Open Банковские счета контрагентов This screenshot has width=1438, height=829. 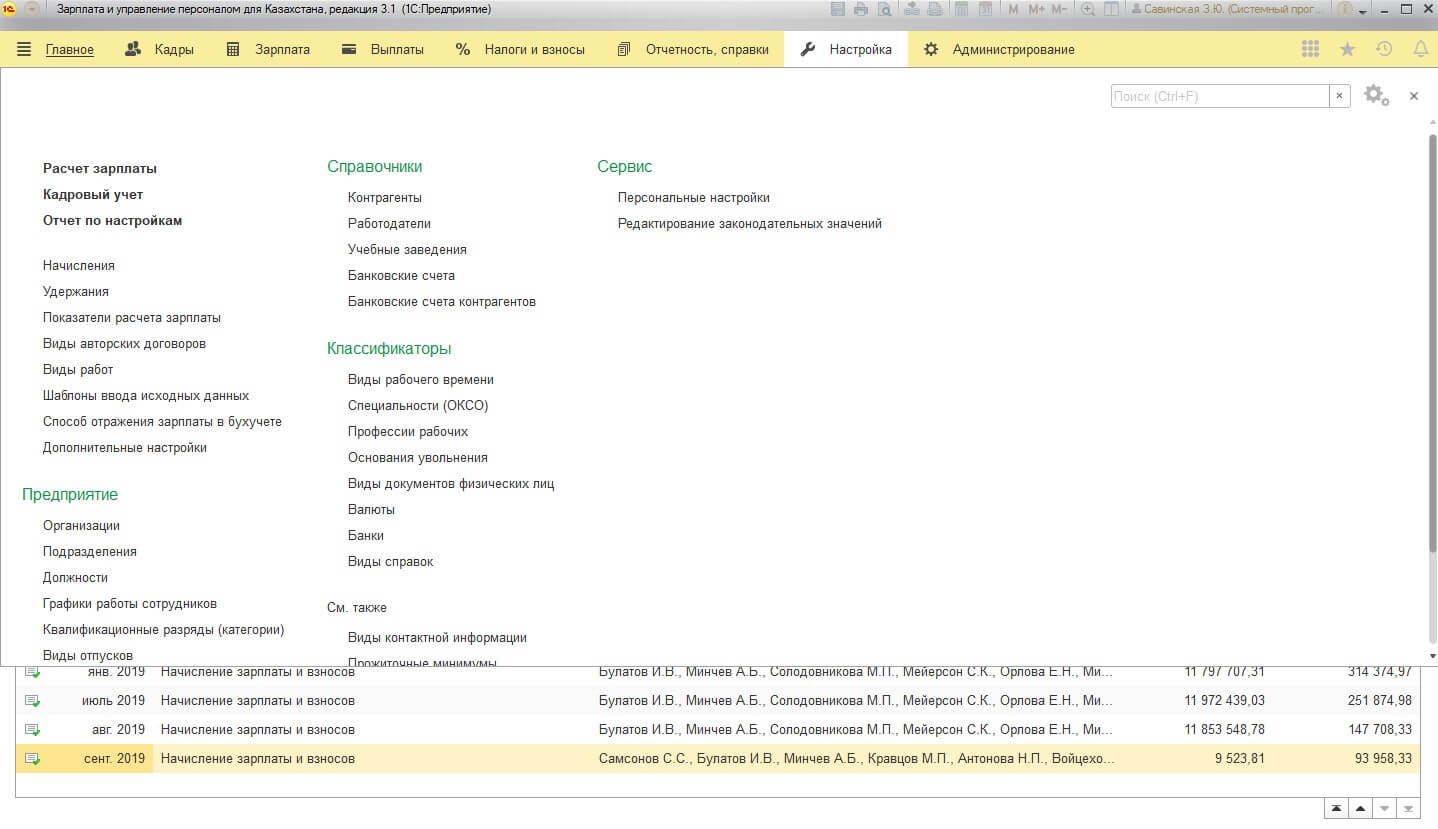coord(442,302)
